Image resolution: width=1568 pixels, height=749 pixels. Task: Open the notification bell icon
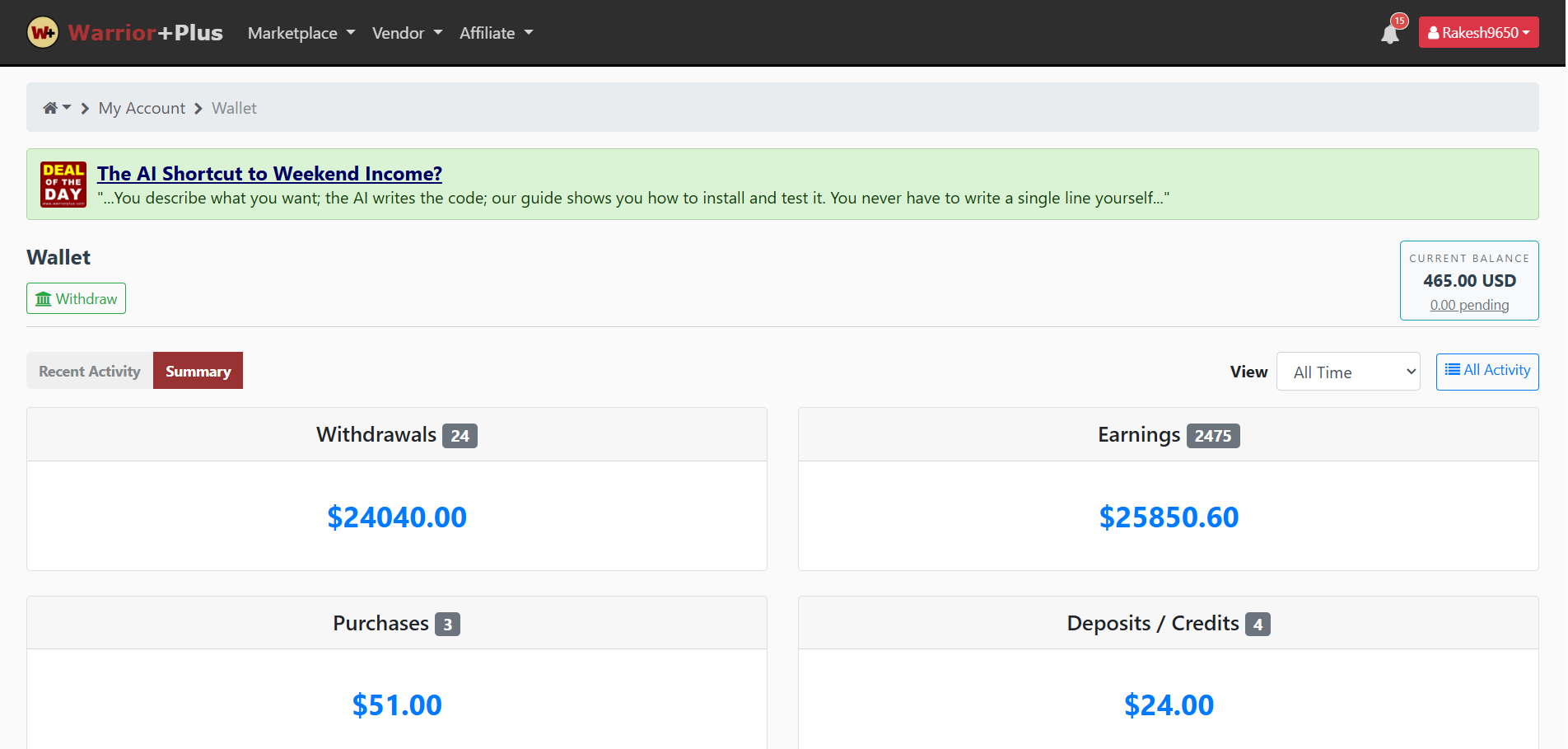click(x=1389, y=35)
